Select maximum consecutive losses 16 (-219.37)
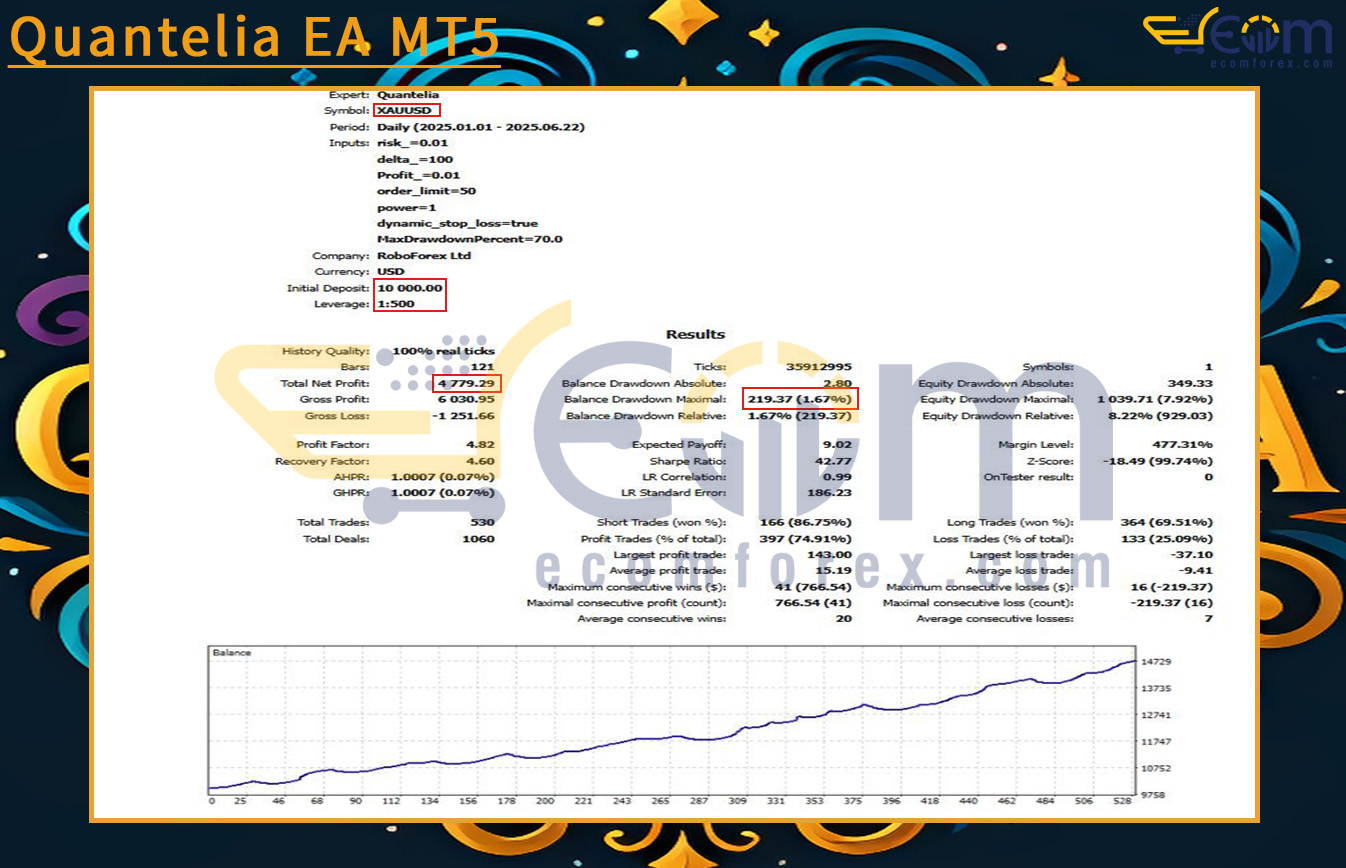This screenshot has height=868, width=1346. click(1170, 587)
